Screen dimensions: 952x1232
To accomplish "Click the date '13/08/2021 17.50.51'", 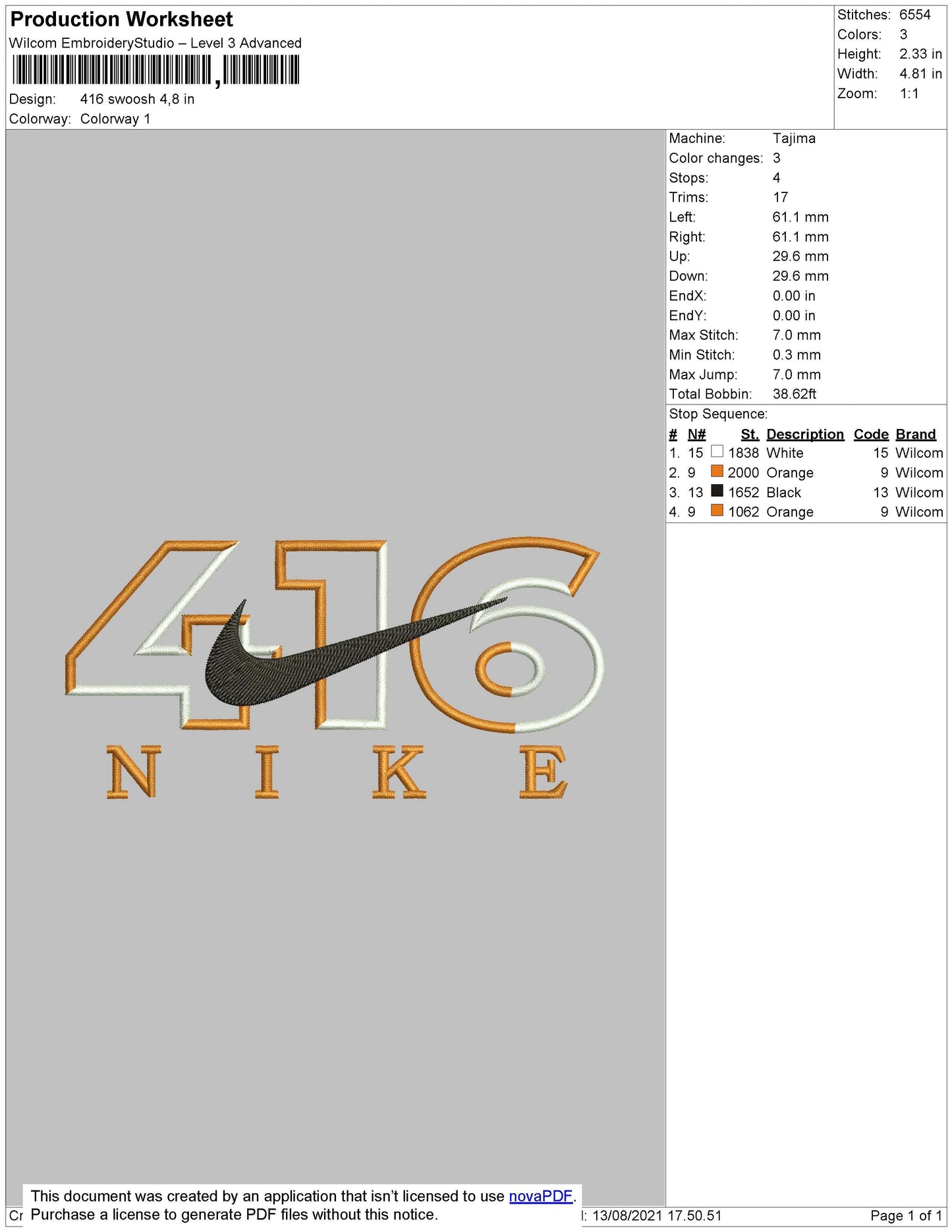I will click(656, 1216).
